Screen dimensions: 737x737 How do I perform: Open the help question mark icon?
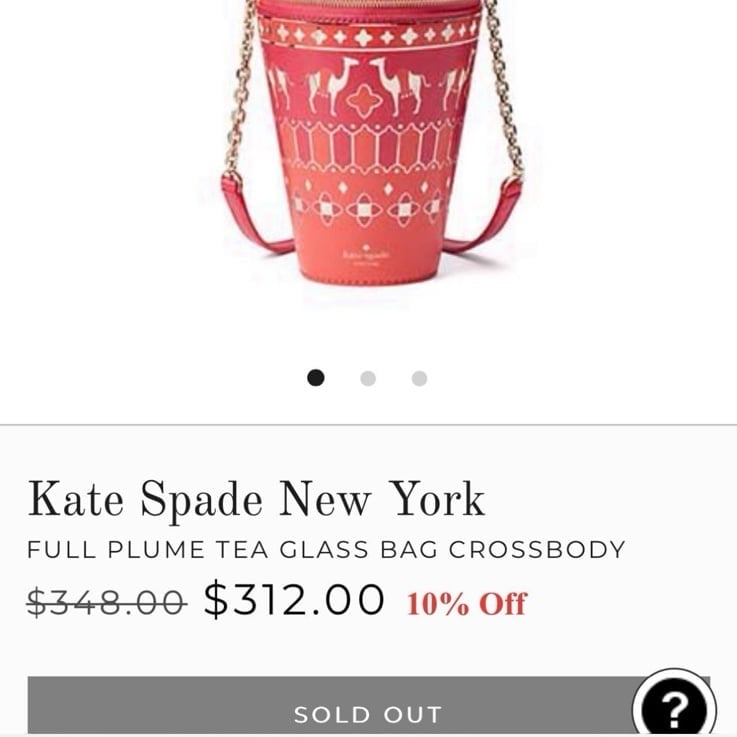(x=674, y=707)
